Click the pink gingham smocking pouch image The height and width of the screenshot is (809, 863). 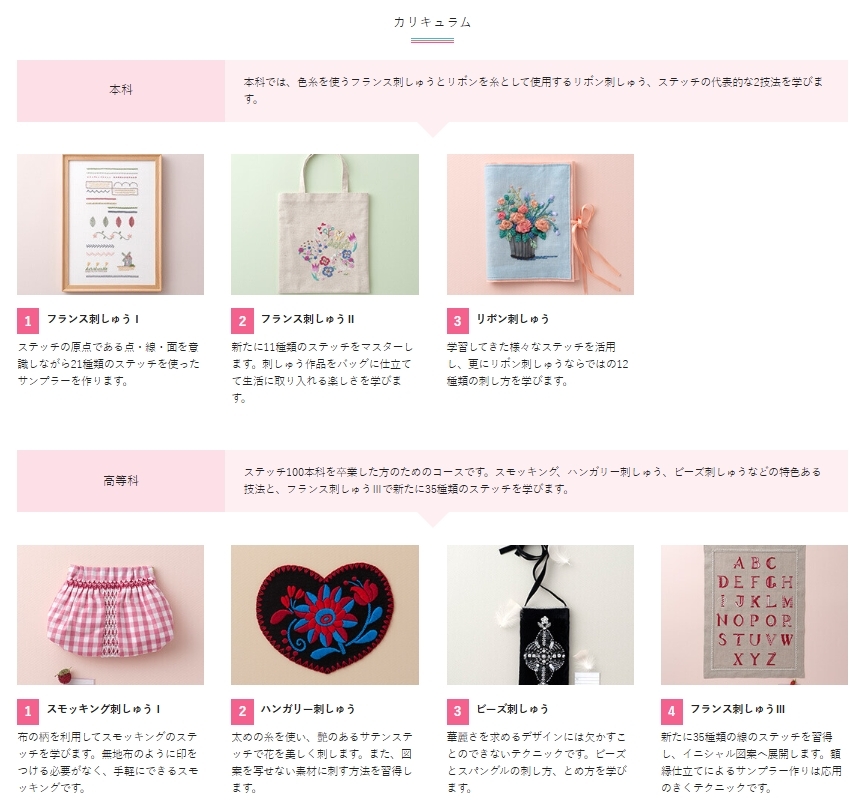tap(110, 615)
